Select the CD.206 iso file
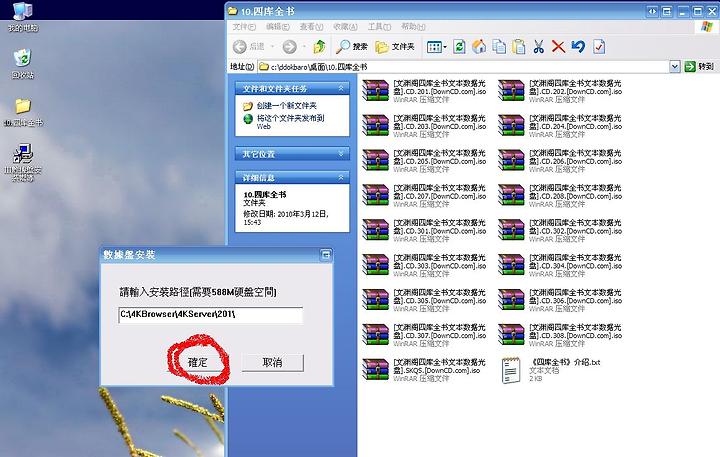The width and height of the screenshot is (720, 457). click(560, 160)
